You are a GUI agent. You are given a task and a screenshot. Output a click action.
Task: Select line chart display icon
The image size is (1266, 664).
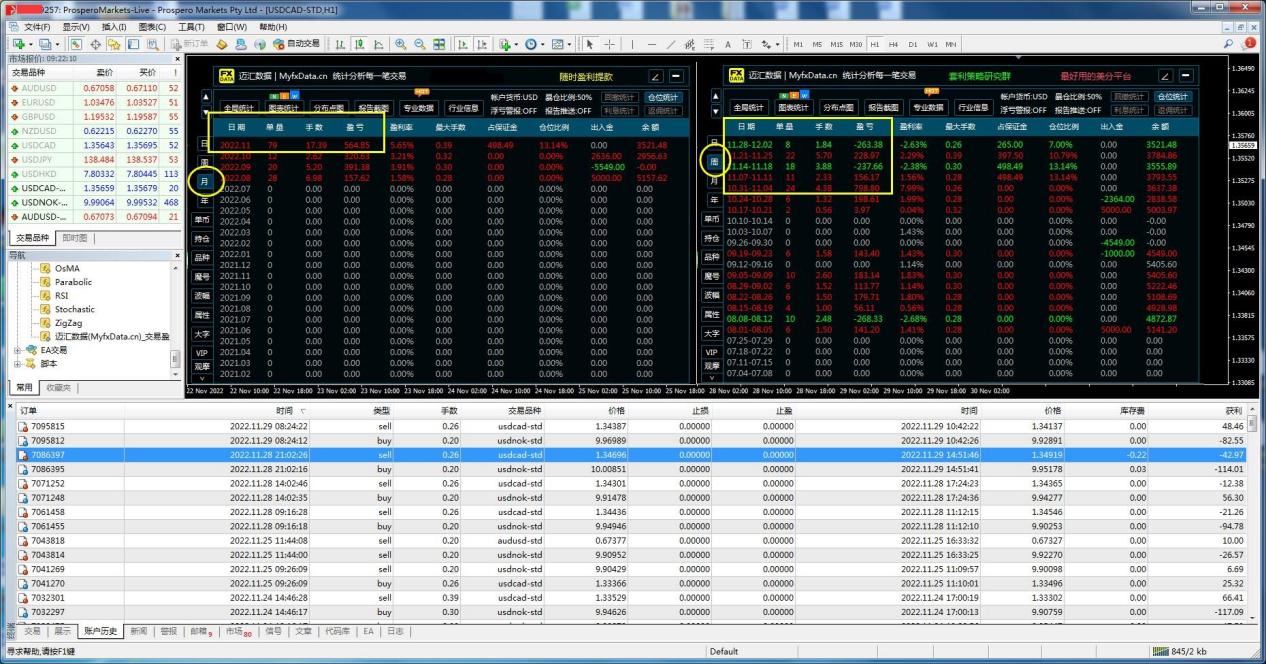(378, 44)
